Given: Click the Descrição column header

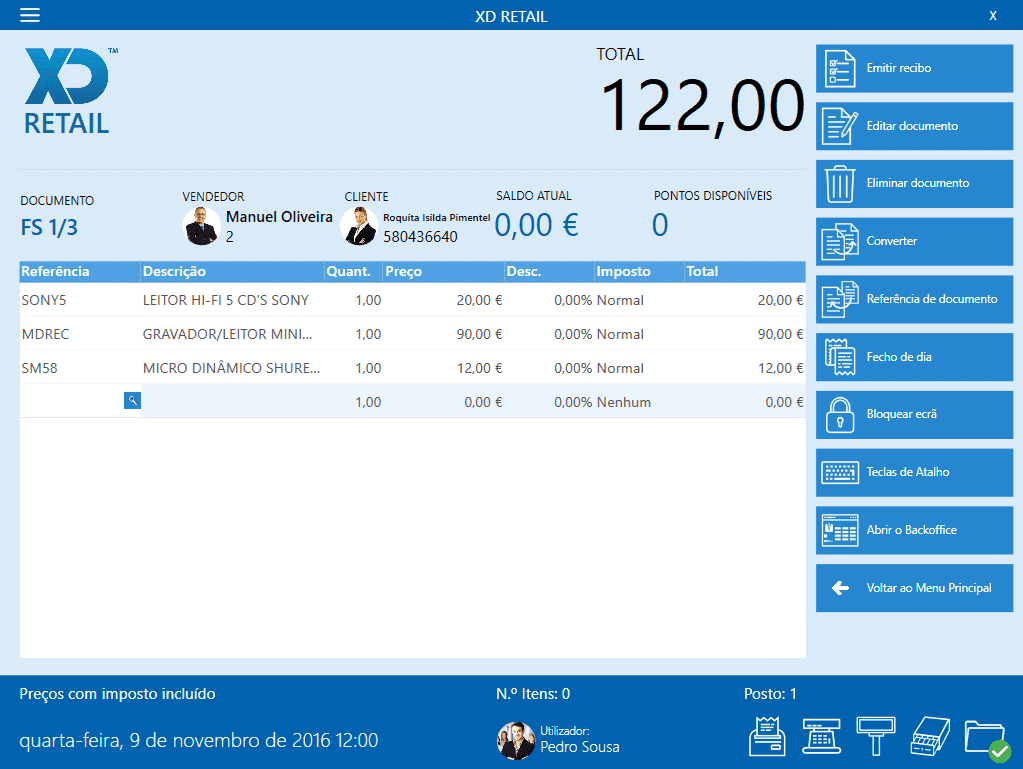Looking at the screenshot, I should click(x=232, y=271).
